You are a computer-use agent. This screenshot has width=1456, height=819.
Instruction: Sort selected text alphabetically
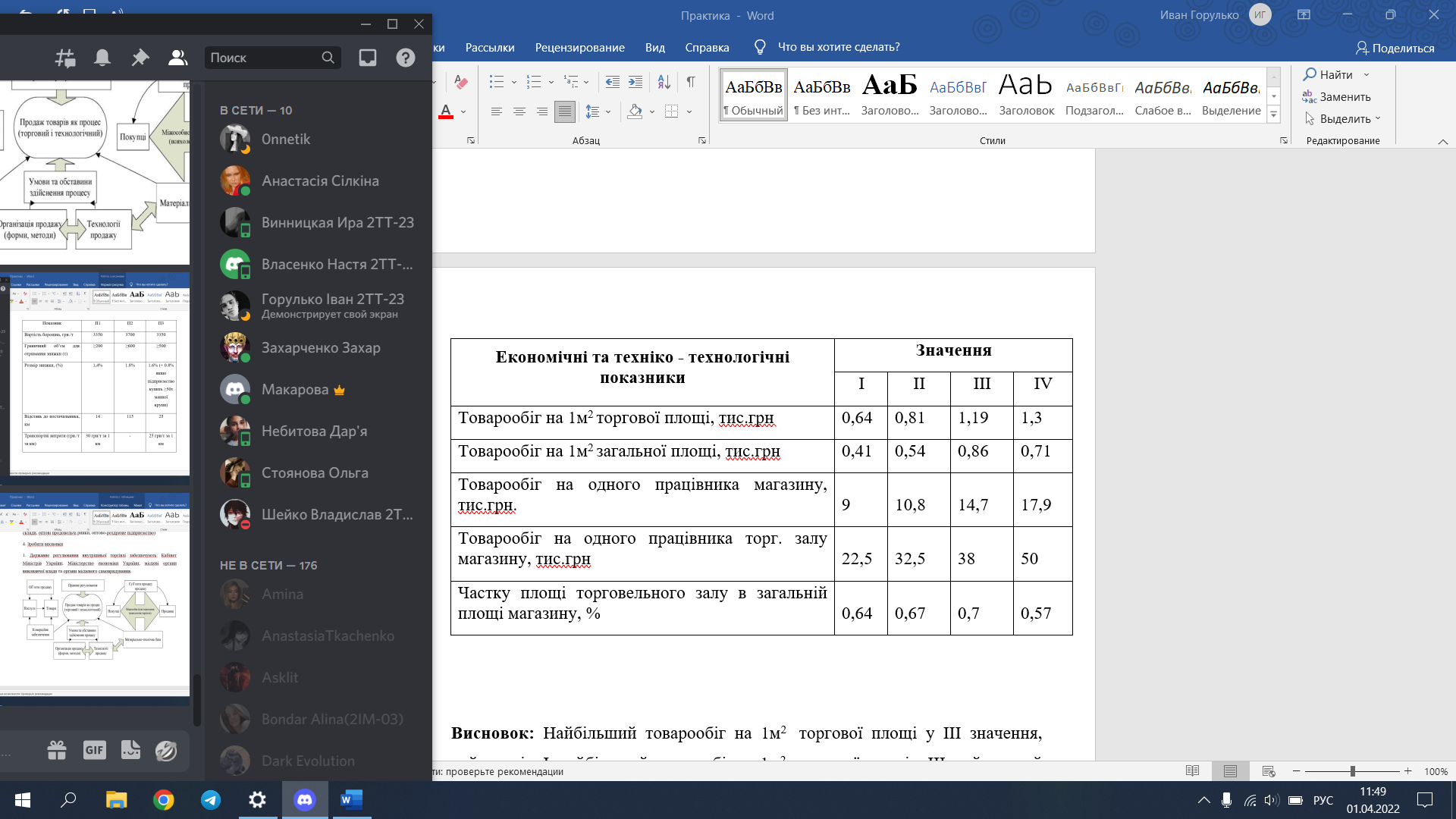[664, 82]
